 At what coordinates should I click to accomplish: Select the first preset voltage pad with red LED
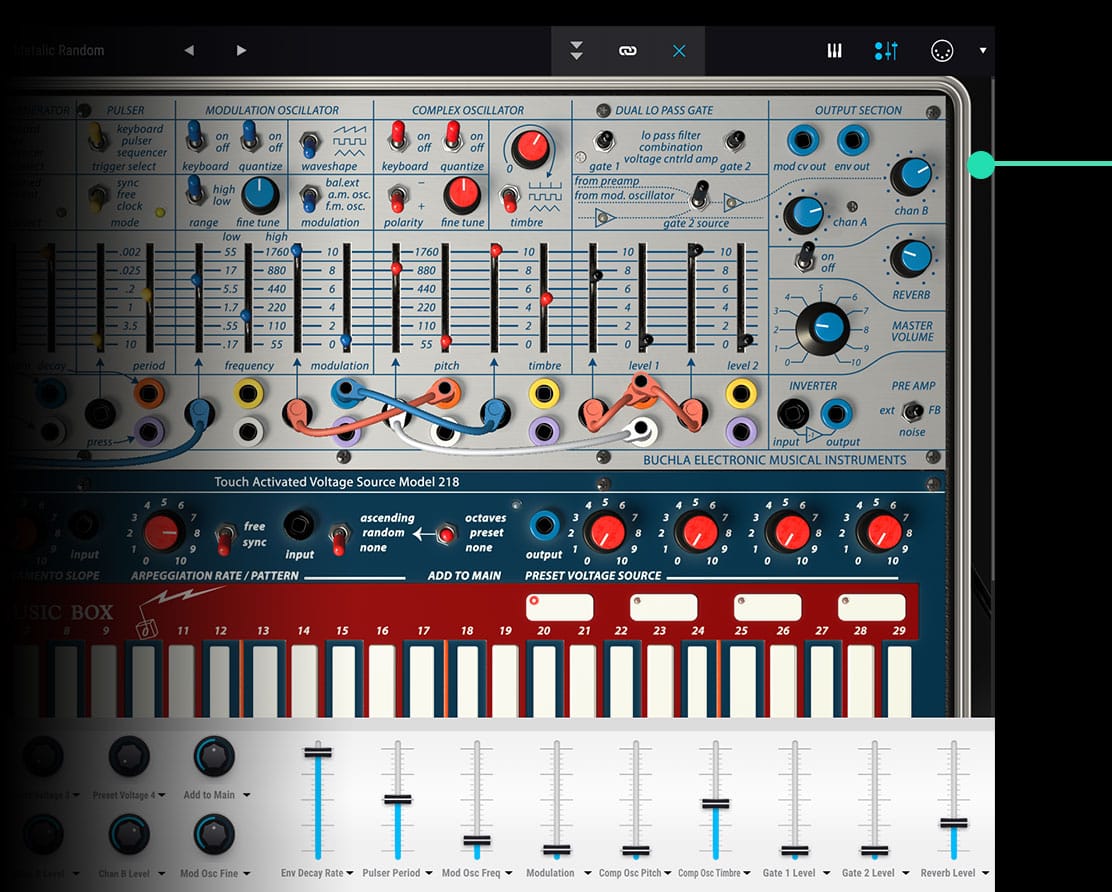click(560, 608)
